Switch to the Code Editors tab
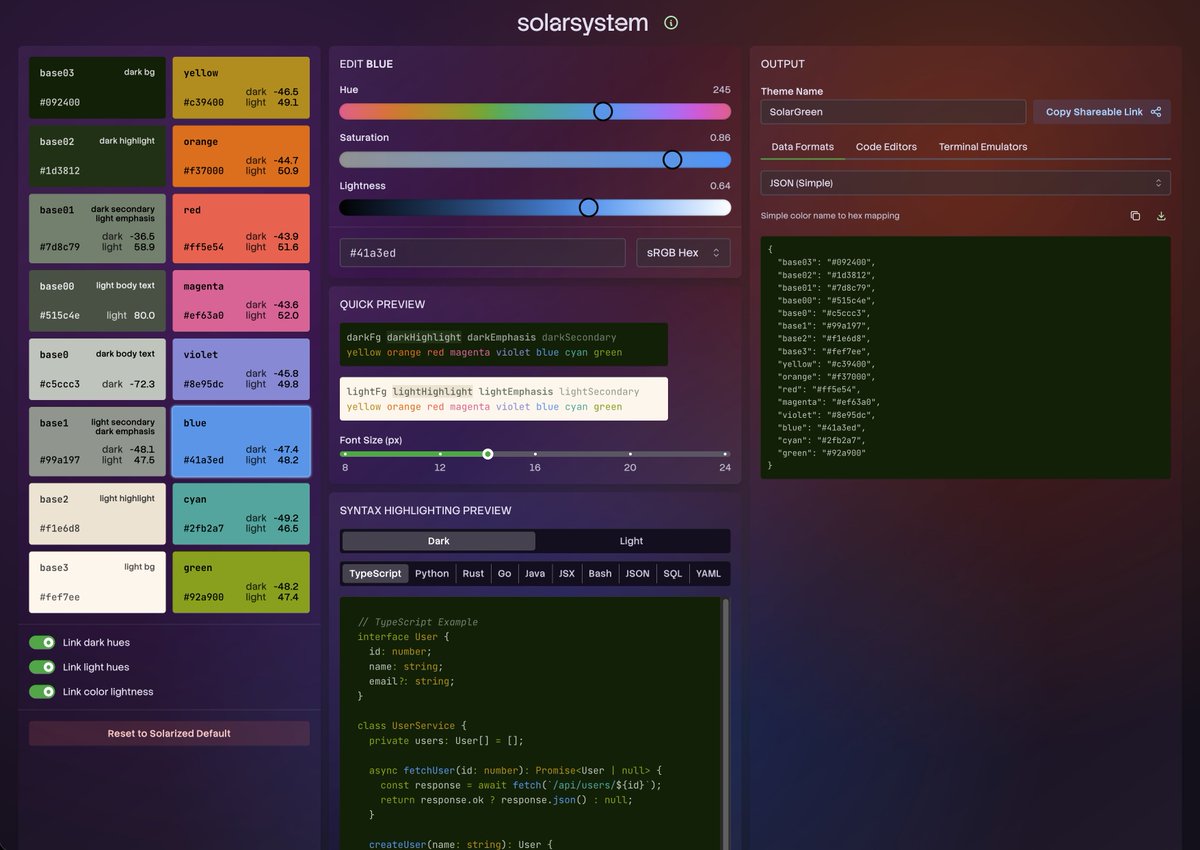Screen dimensions: 1200x850 886,147
